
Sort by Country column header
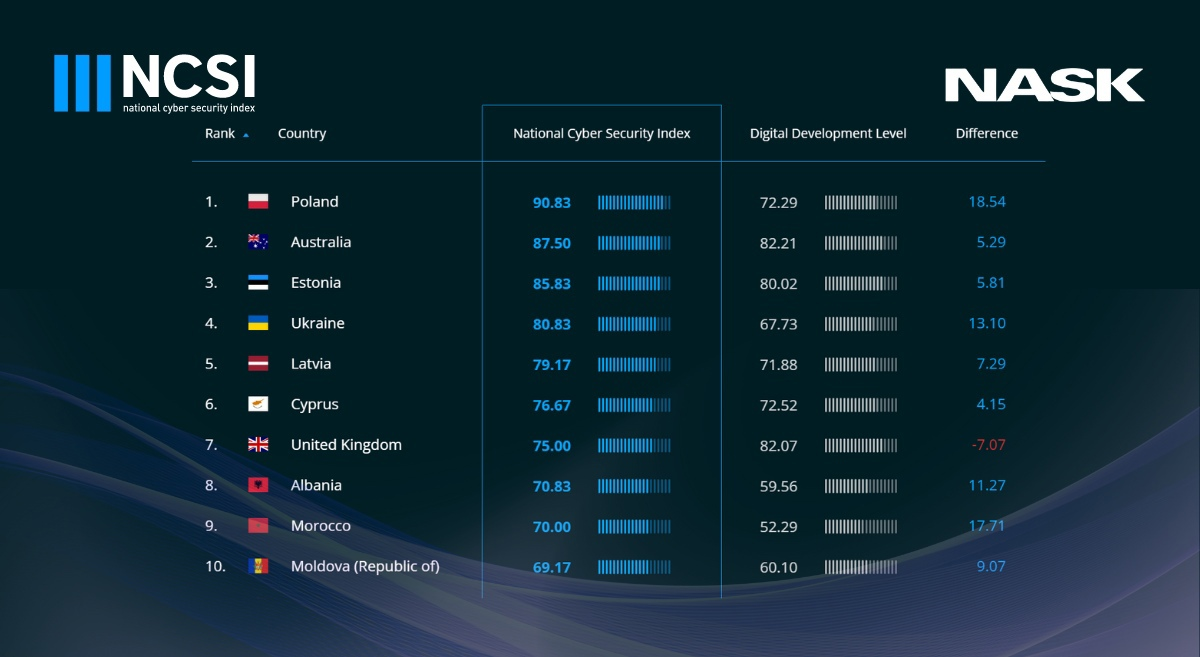[302, 134]
